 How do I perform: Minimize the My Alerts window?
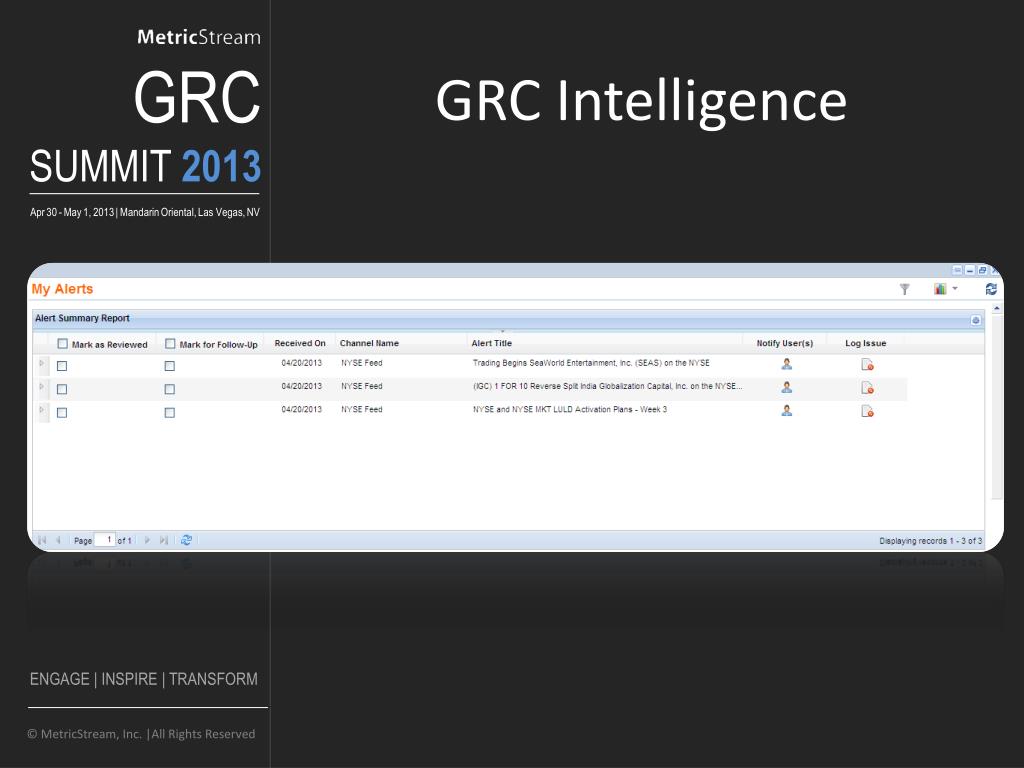point(970,270)
